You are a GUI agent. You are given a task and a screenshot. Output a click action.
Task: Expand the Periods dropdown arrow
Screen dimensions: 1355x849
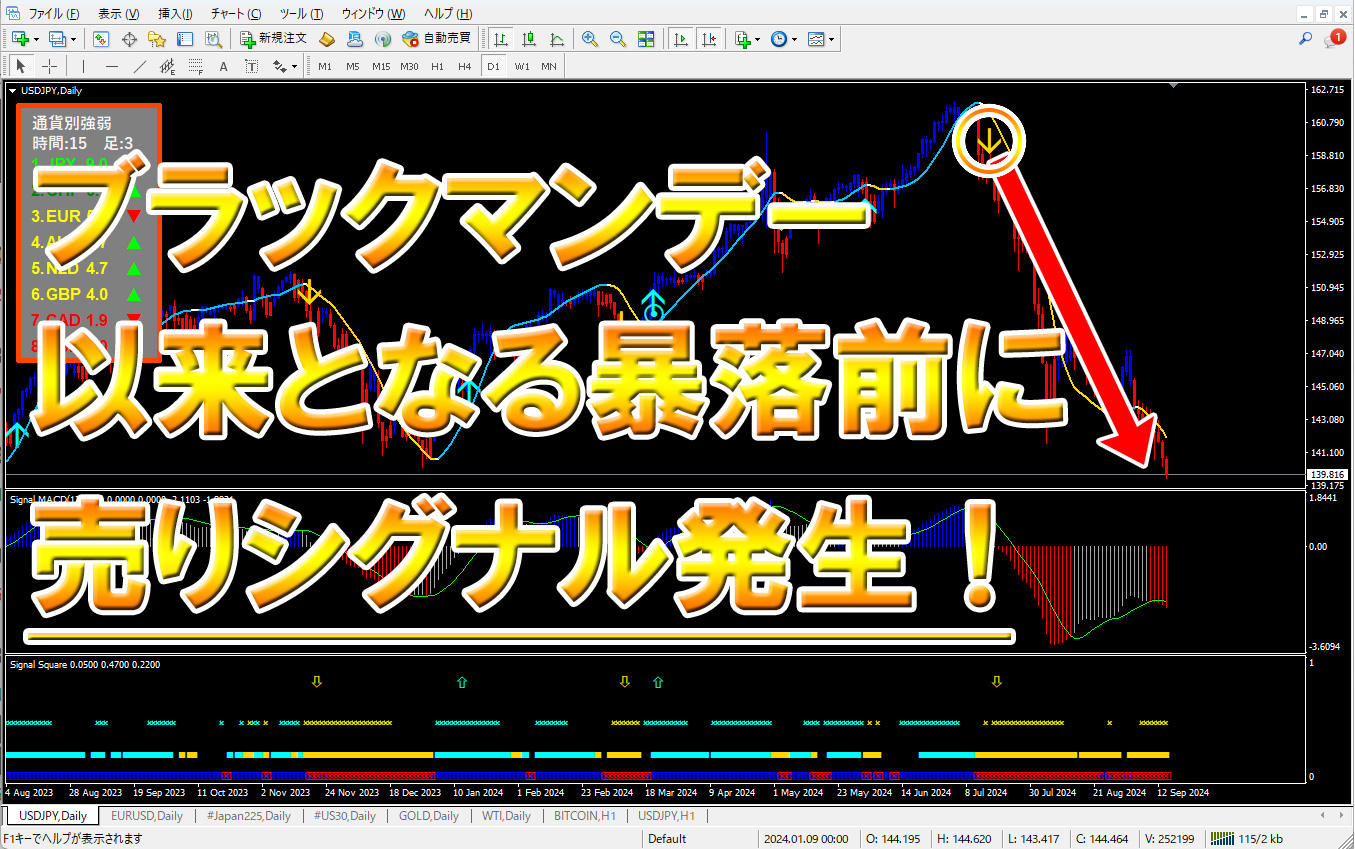(x=795, y=39)
